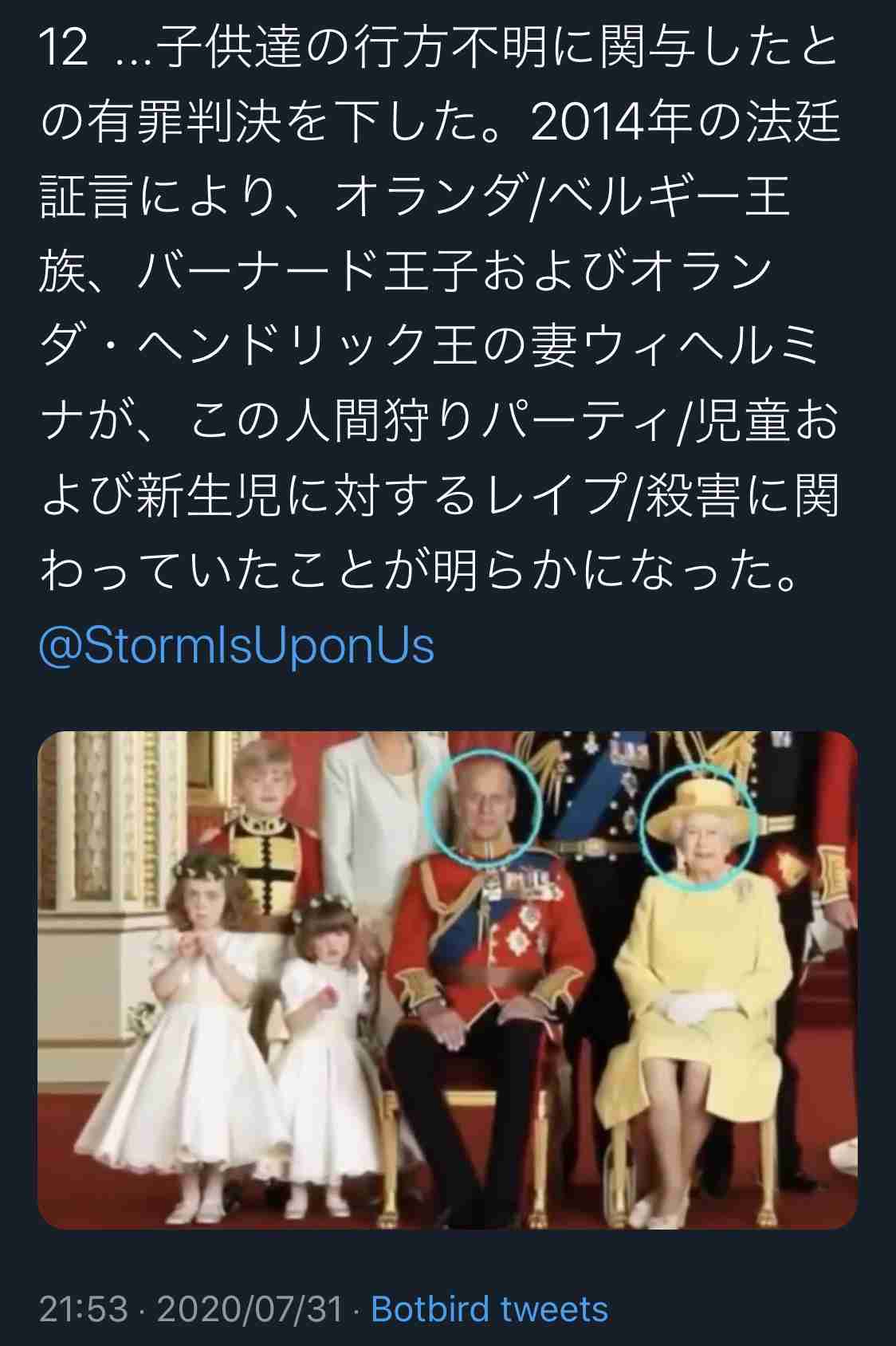Open the Botbird tweets source link
Screen dimensions: 896x1346
coord(489,1309)
